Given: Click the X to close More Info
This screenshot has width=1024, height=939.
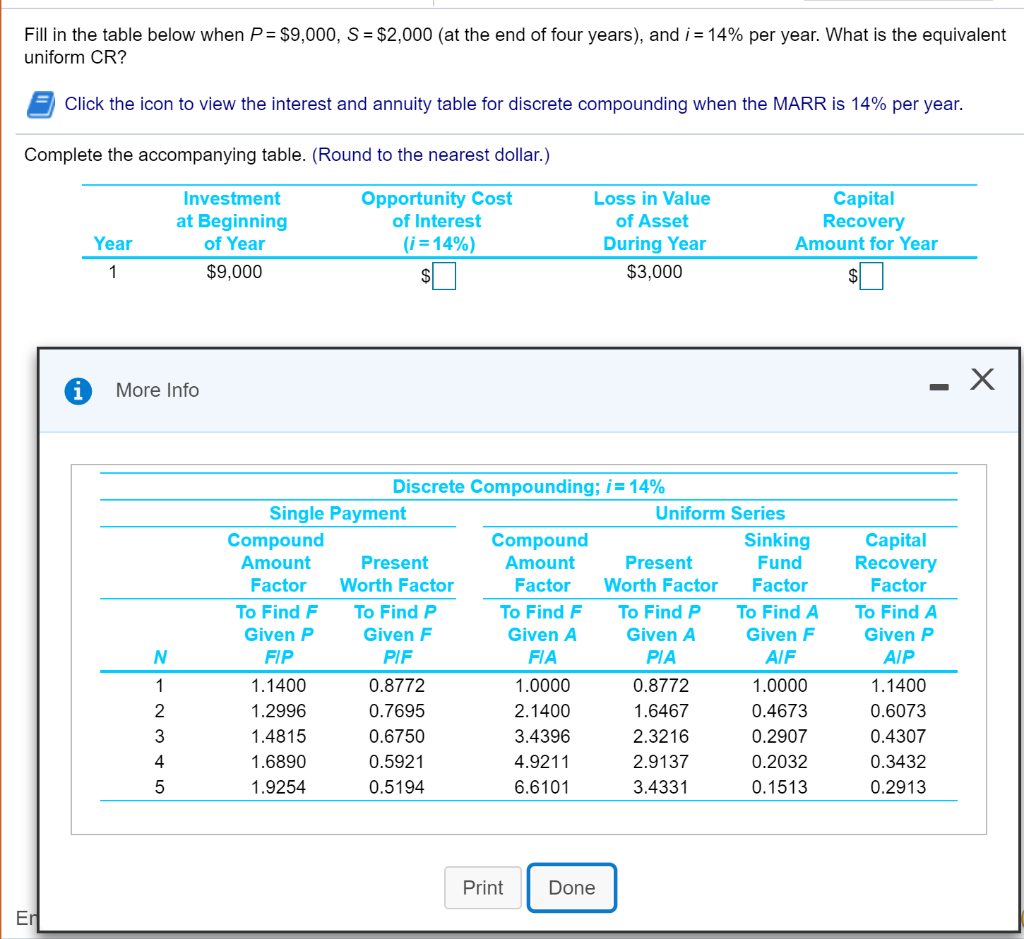Looking at the screenshot, I should [981, 379].
